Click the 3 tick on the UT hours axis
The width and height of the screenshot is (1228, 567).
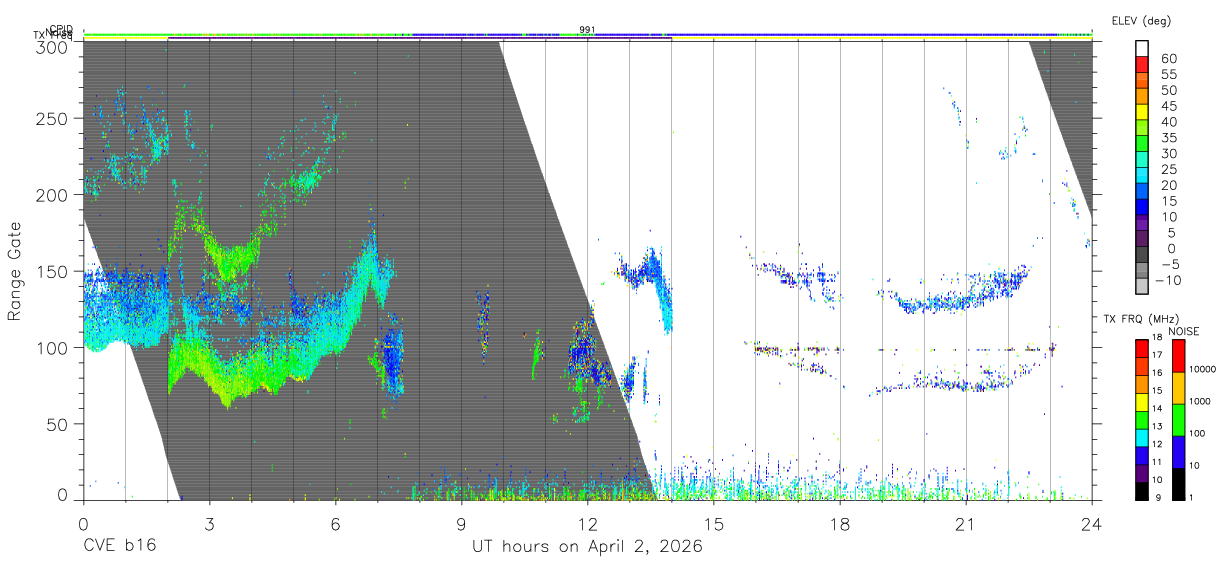click(209, 524)
